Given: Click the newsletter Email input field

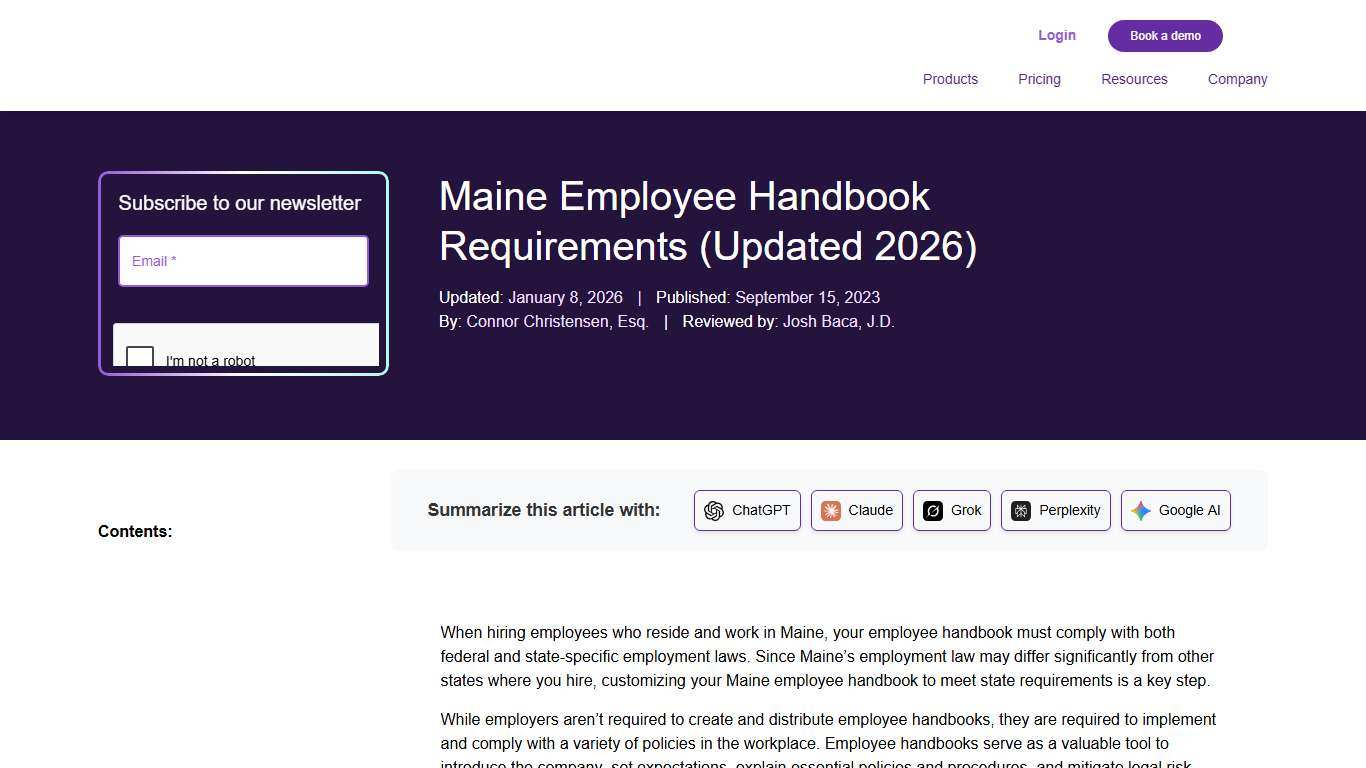Looking at the screenshot, I should click(243, 261).
